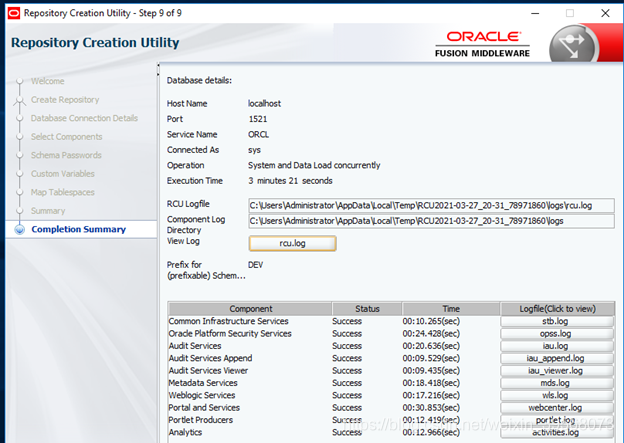Select the Summary step in sidebar
624x443 pixels.
click(x=48, y=211)
